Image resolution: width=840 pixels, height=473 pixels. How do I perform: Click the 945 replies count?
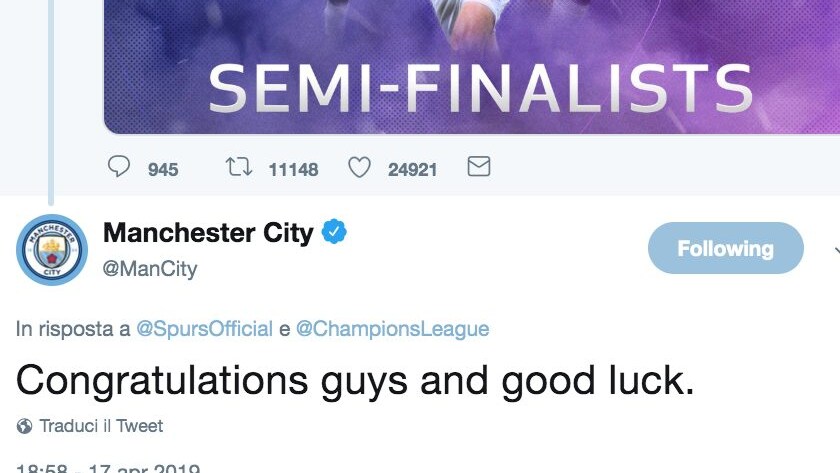[163, 170]
